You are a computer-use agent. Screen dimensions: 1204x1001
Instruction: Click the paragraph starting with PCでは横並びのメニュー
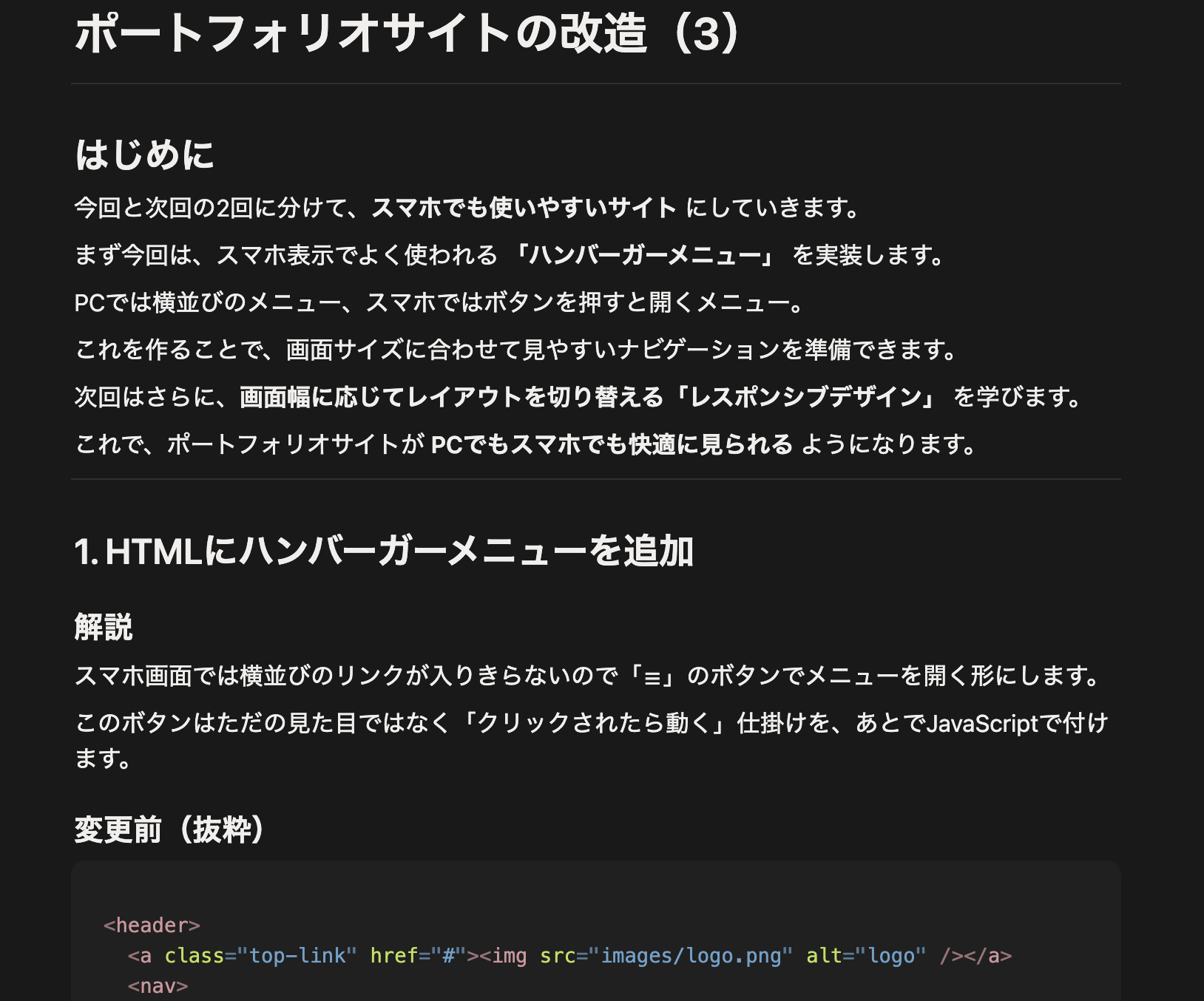tap(439, 302)
